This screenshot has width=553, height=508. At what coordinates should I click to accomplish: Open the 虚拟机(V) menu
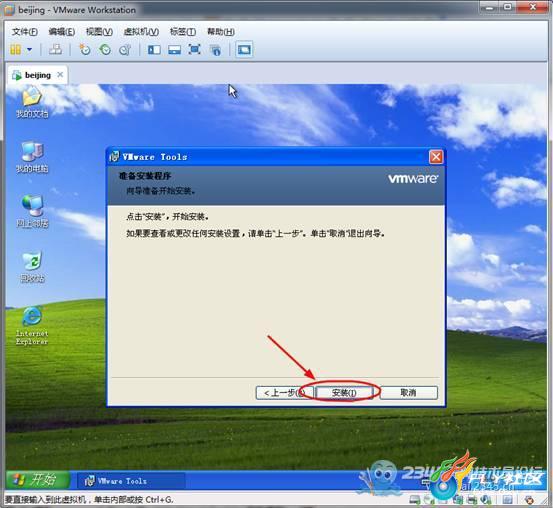pos(141,32)
